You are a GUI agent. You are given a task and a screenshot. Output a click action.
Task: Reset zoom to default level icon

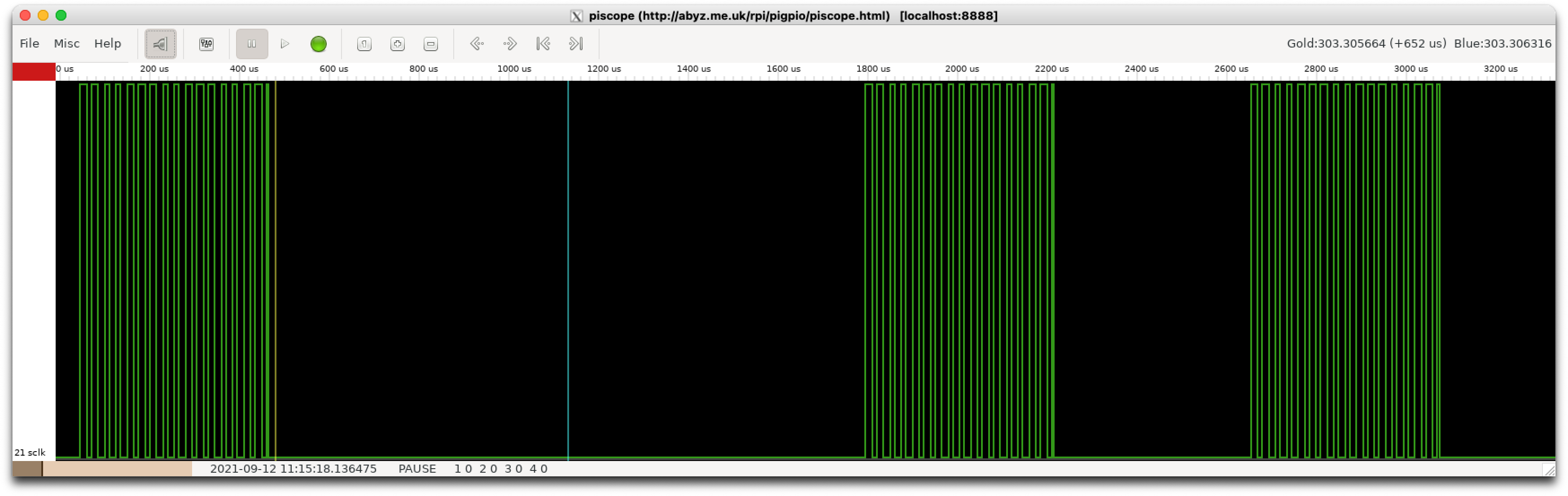(x=364, y=44)
